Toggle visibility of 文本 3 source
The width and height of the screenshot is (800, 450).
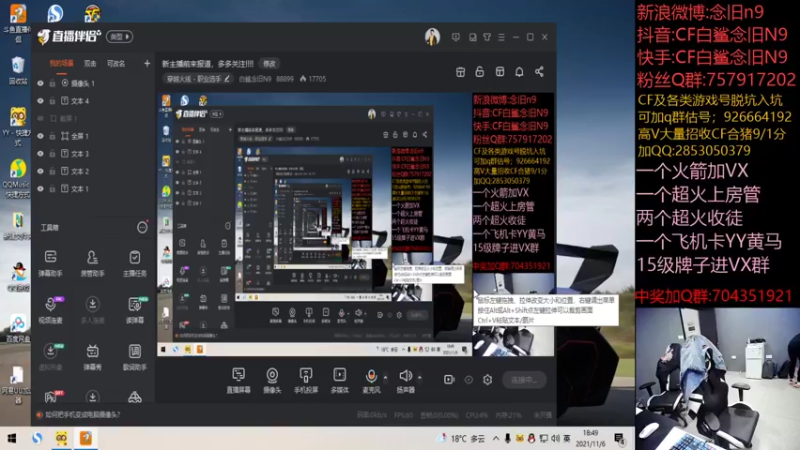[x=40, y=154]
